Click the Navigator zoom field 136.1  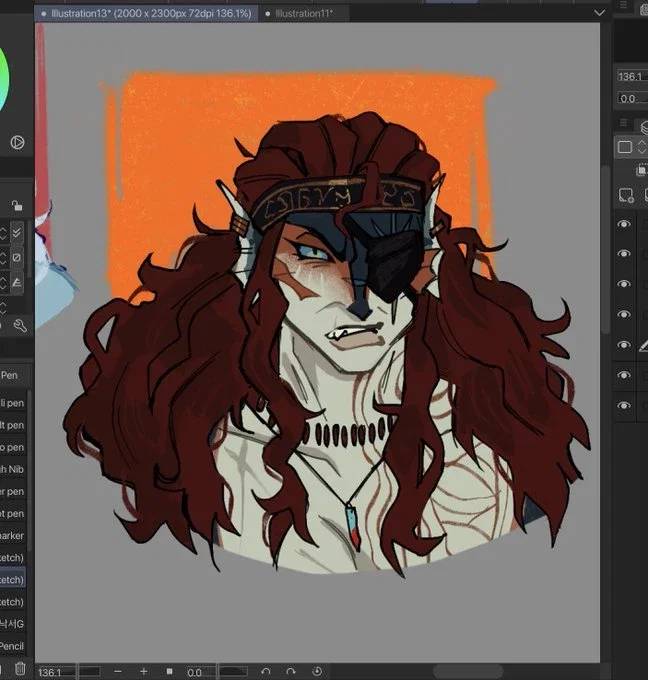pyautogui.click(x=632, y=77)
